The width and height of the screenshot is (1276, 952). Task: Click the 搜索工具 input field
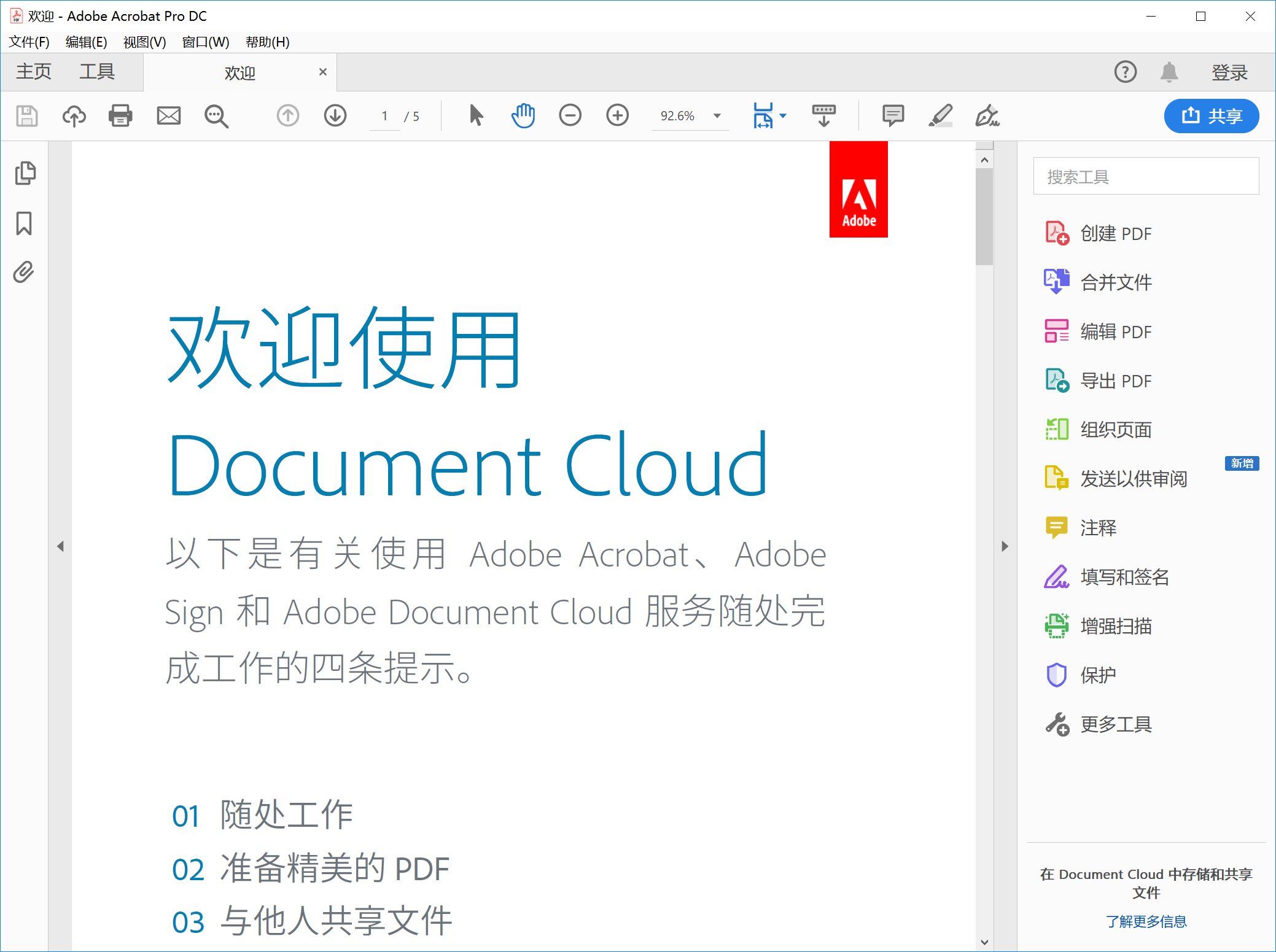pyautogui.click(x=1148, y=178)
